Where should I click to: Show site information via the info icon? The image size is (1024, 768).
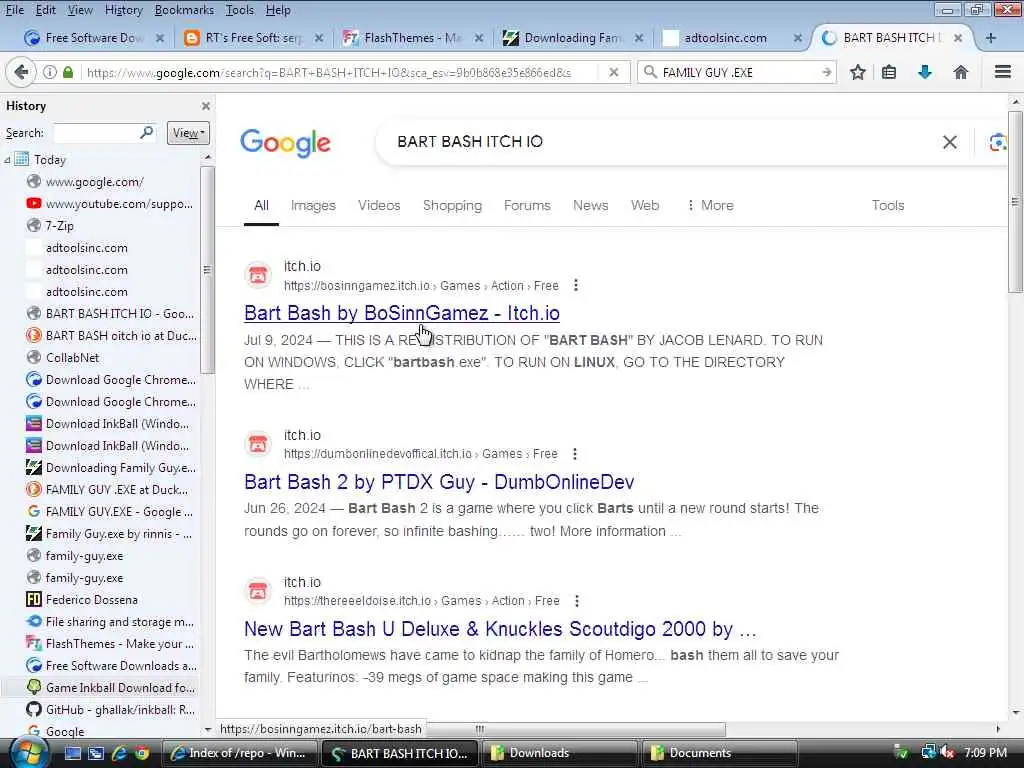coord(50,72)
